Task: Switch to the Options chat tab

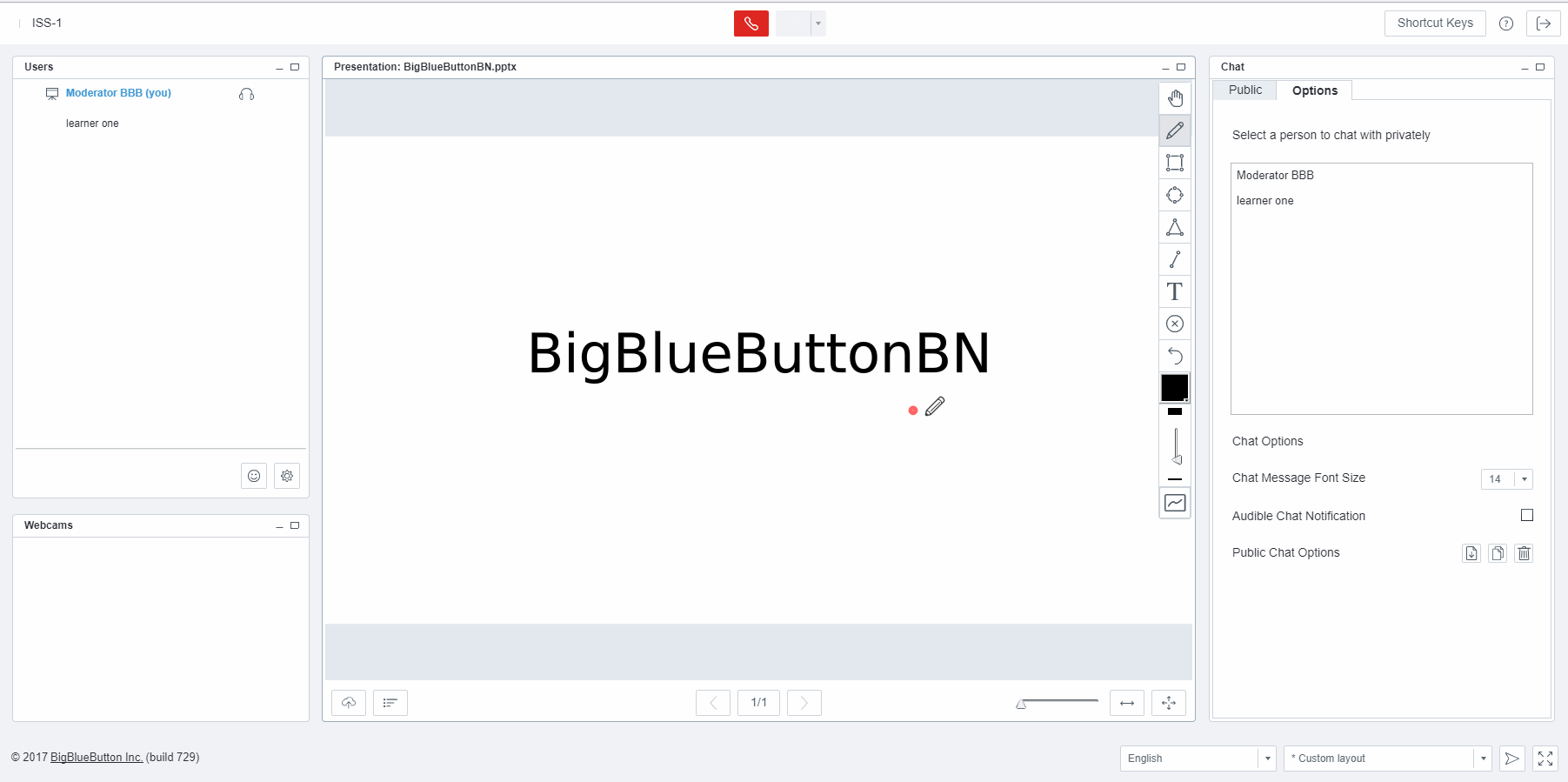Action: click(1315, 90)
